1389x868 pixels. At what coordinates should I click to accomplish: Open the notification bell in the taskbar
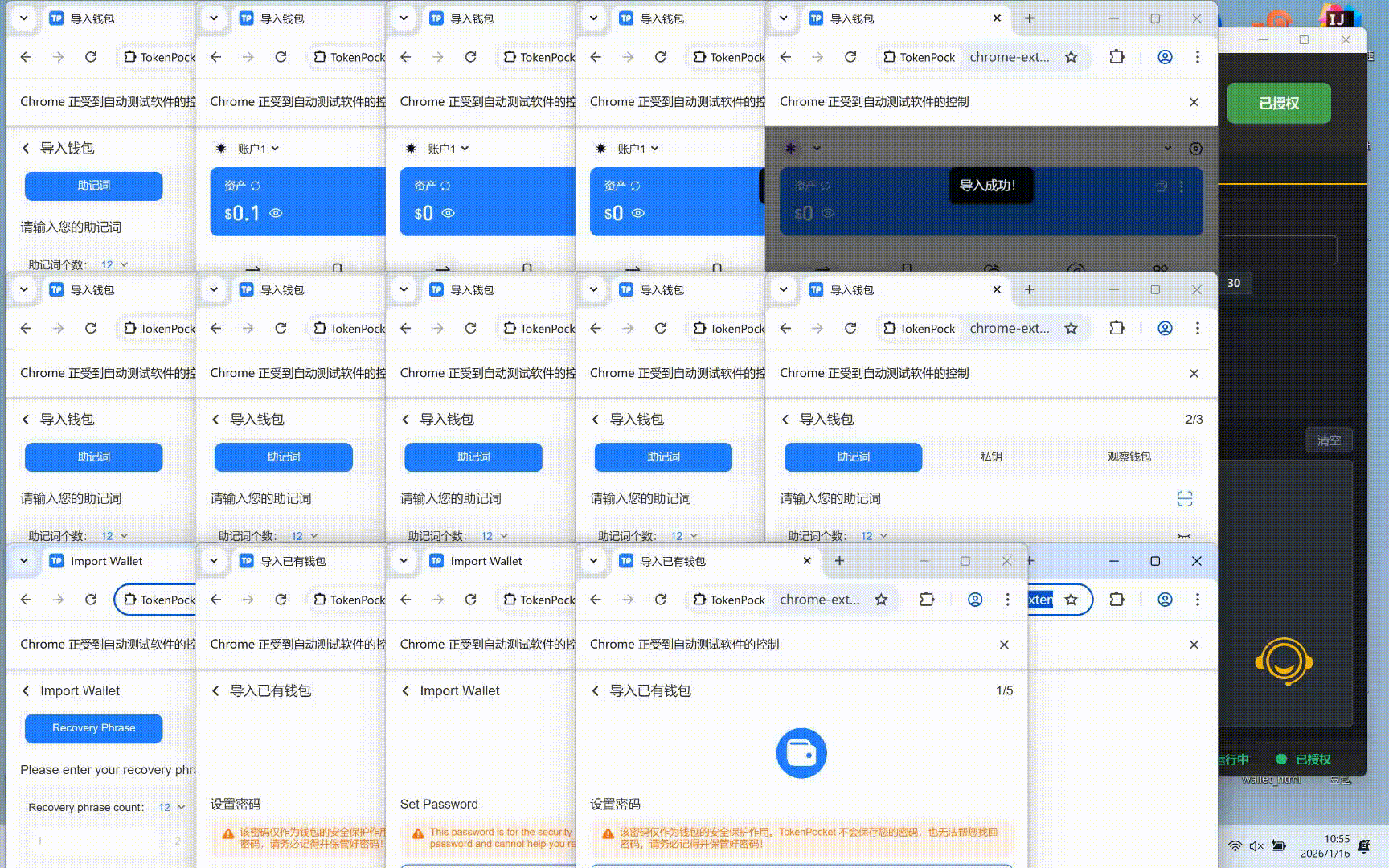tap(1364, 845)
